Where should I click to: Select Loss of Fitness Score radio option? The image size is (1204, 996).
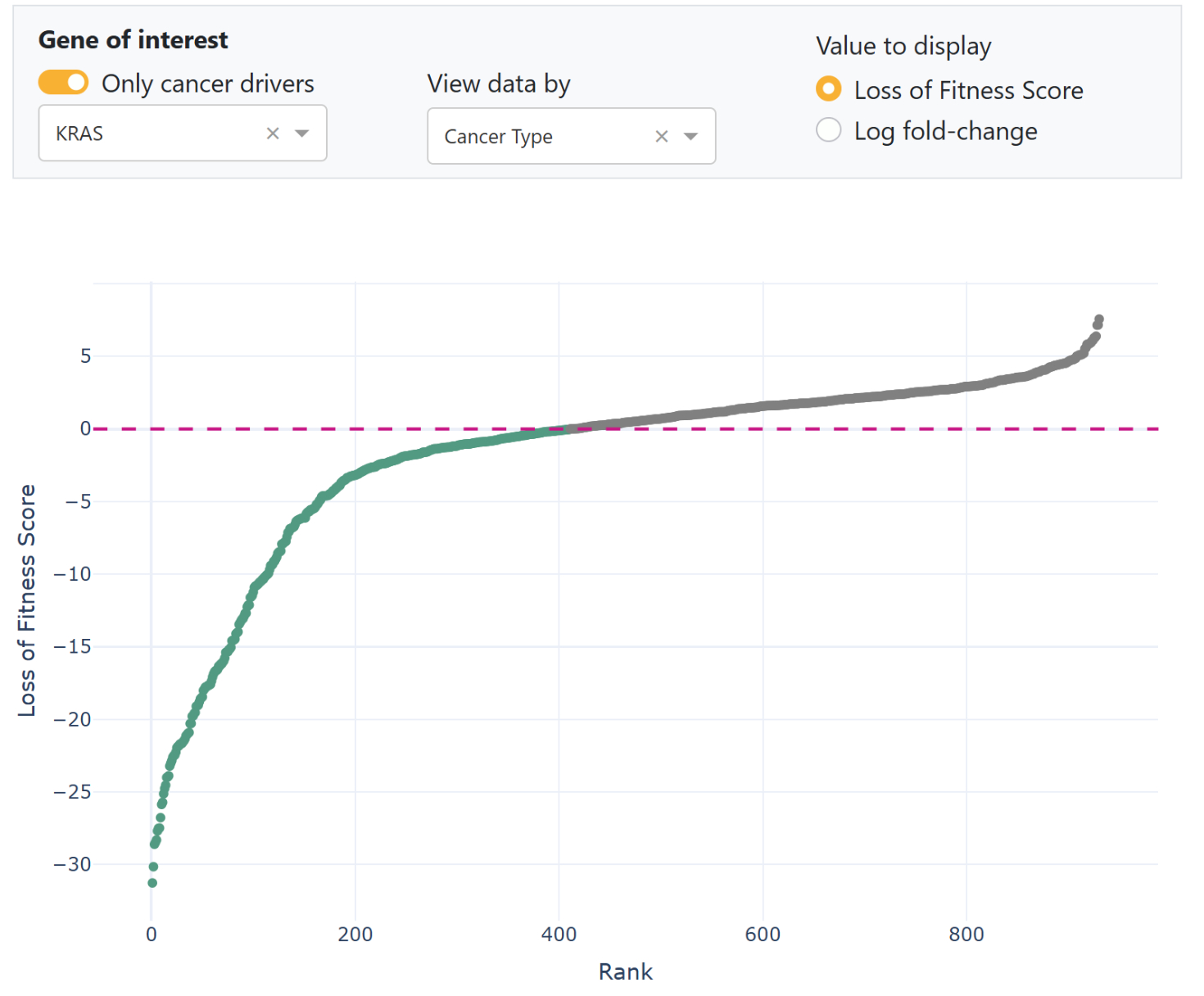(x=829, y=89)
